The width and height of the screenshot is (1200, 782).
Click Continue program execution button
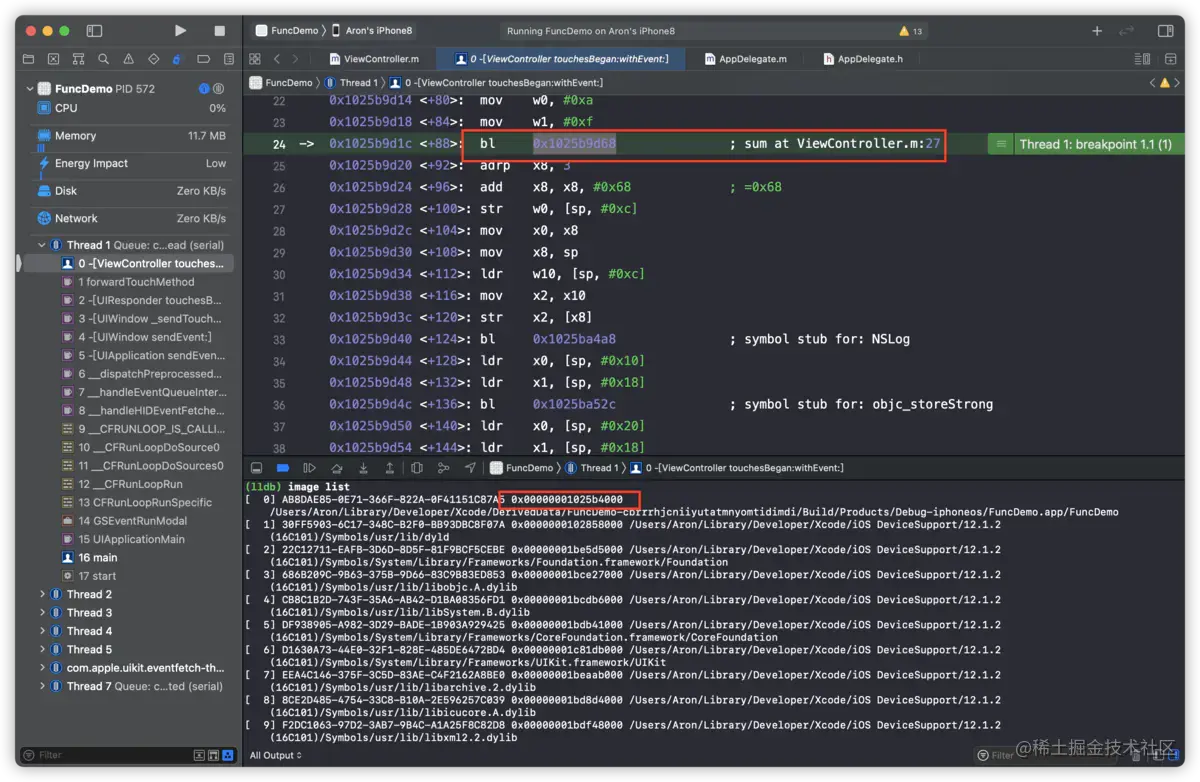point(309,468)
